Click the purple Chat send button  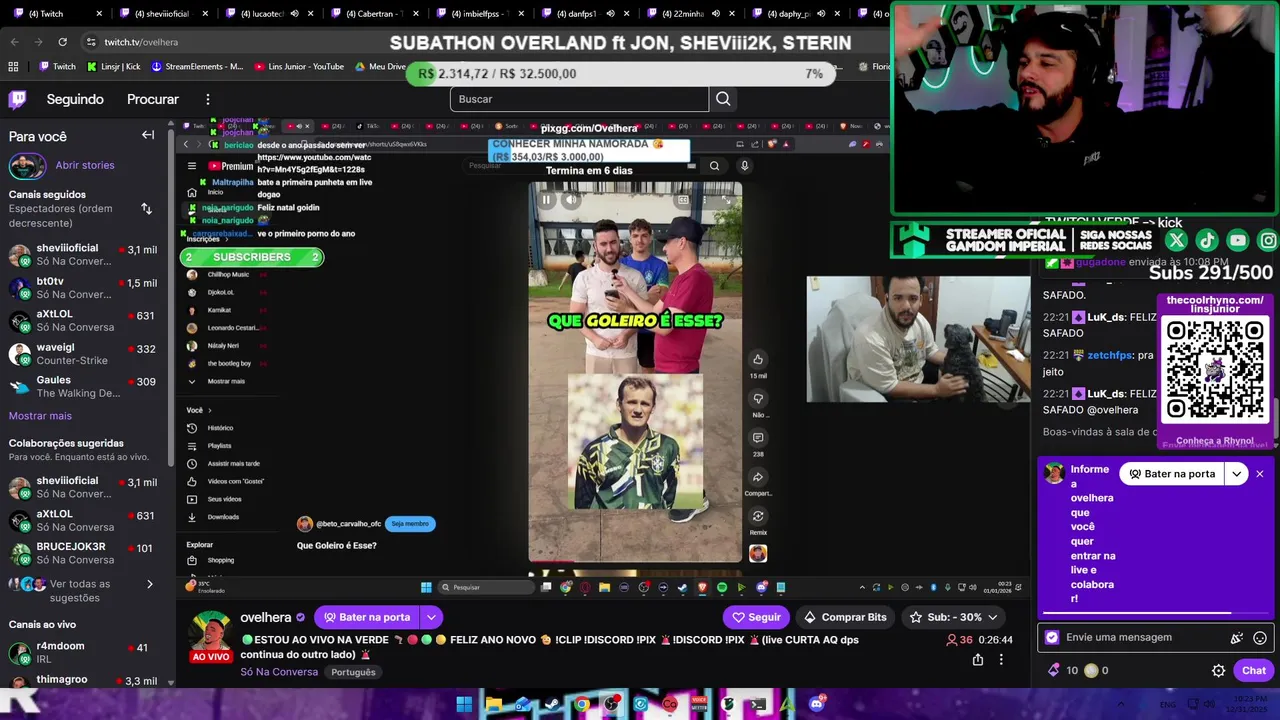(1254, 671)
